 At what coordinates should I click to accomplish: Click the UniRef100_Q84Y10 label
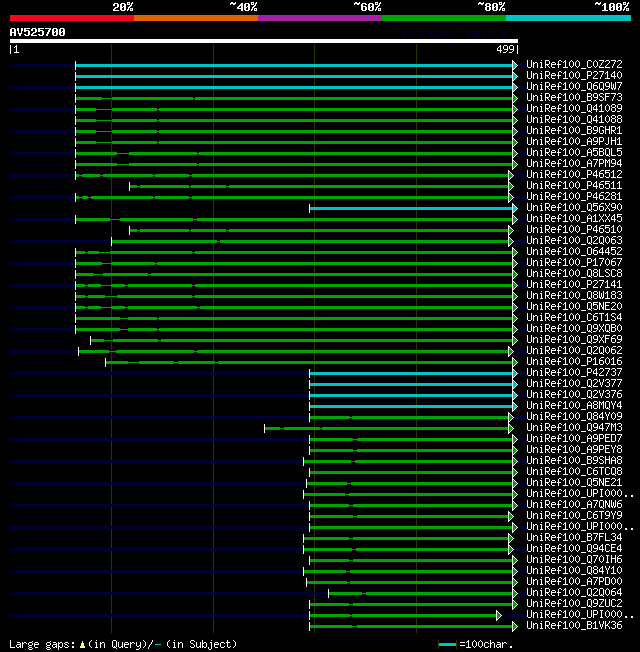(x=574, y=571)
